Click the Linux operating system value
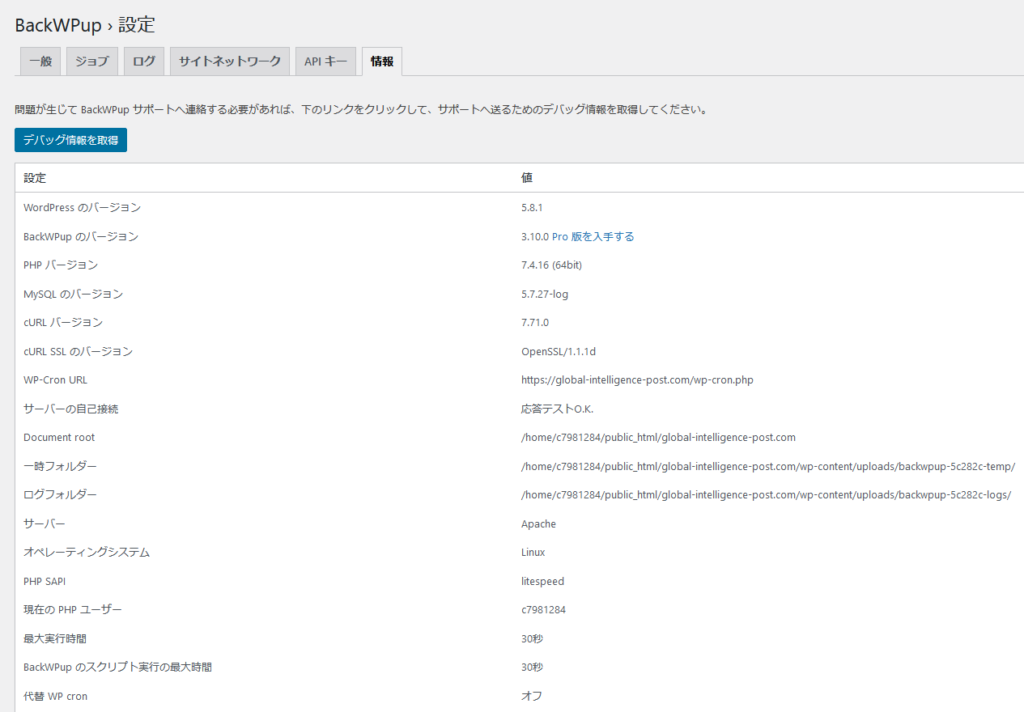This screenshot has width=1024, height=712. tap(533, 553)
